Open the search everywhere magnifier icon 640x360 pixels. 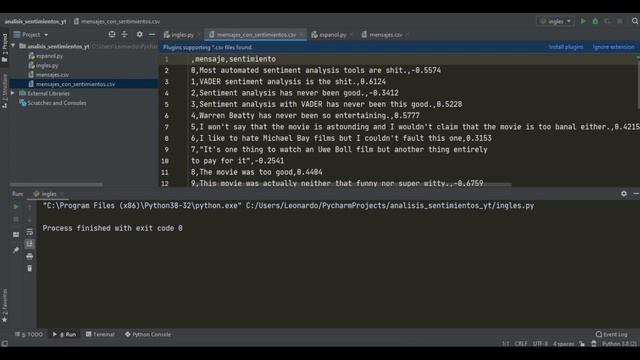point(635,21)
